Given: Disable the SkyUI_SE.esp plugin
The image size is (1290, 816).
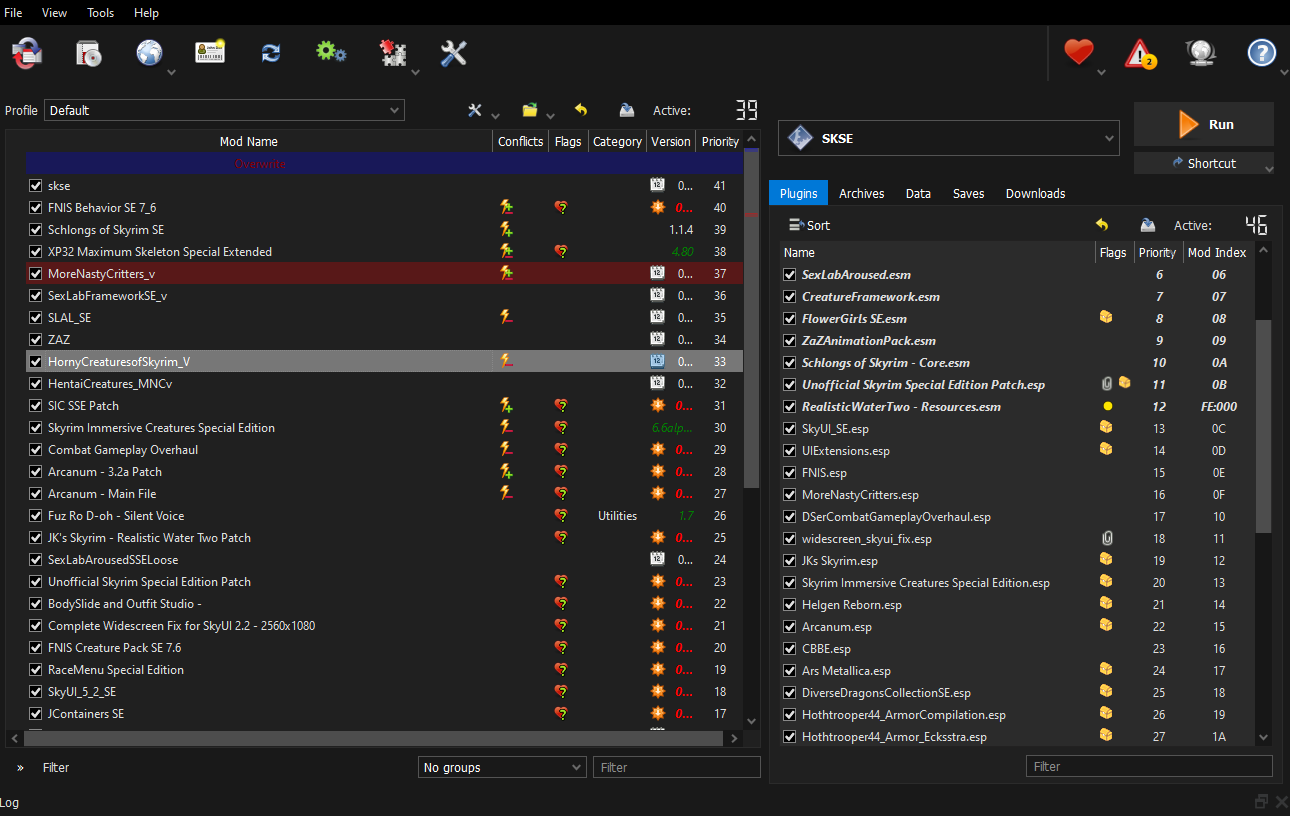Looking at the screenshot, I should coord(790,428).
